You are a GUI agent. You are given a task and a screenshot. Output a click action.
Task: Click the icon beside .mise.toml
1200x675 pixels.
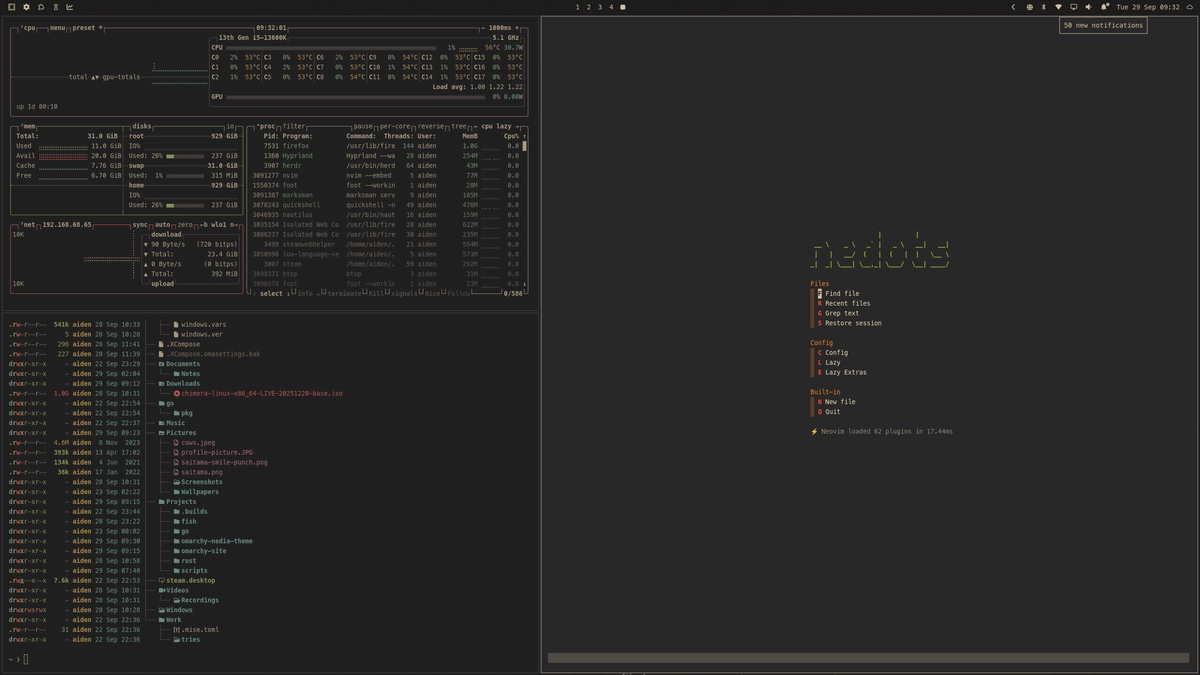coord(177,630)
